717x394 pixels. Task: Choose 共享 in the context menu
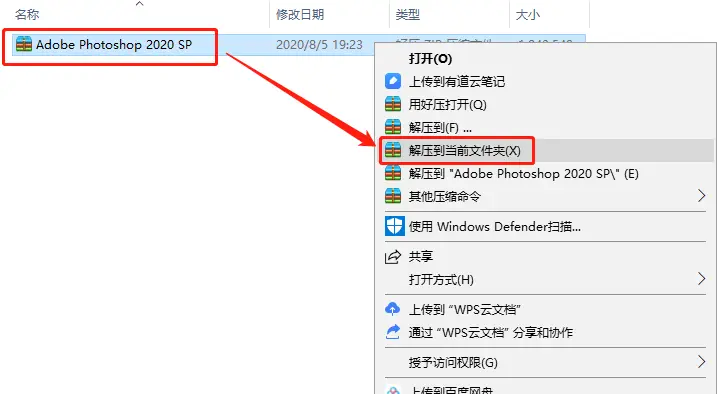pyautogui.click(x=421, y=256)
